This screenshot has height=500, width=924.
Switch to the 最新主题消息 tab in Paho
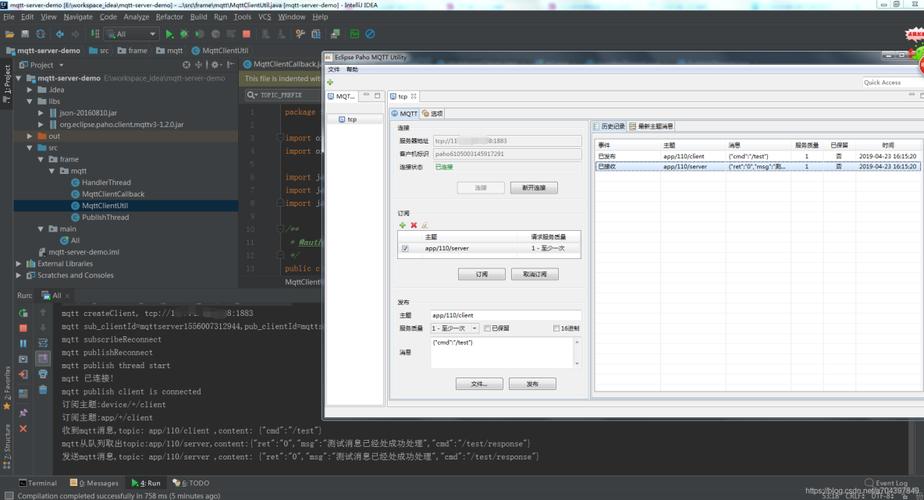[x=651, y=126]
